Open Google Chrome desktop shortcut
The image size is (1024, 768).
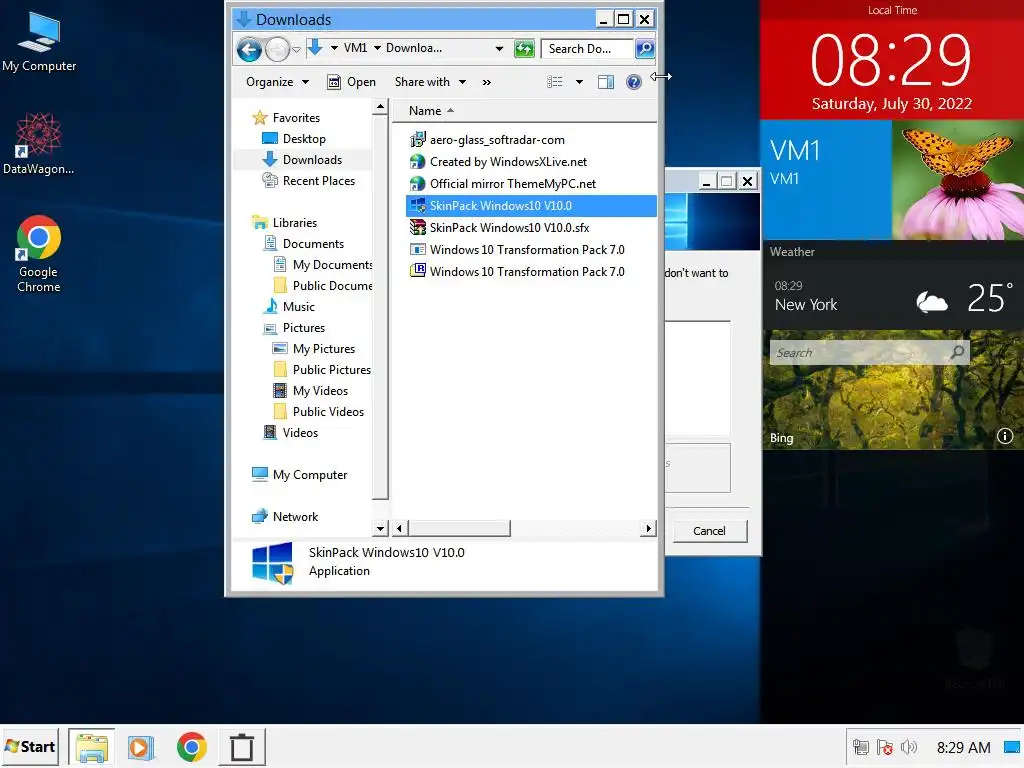click(39, 254)
